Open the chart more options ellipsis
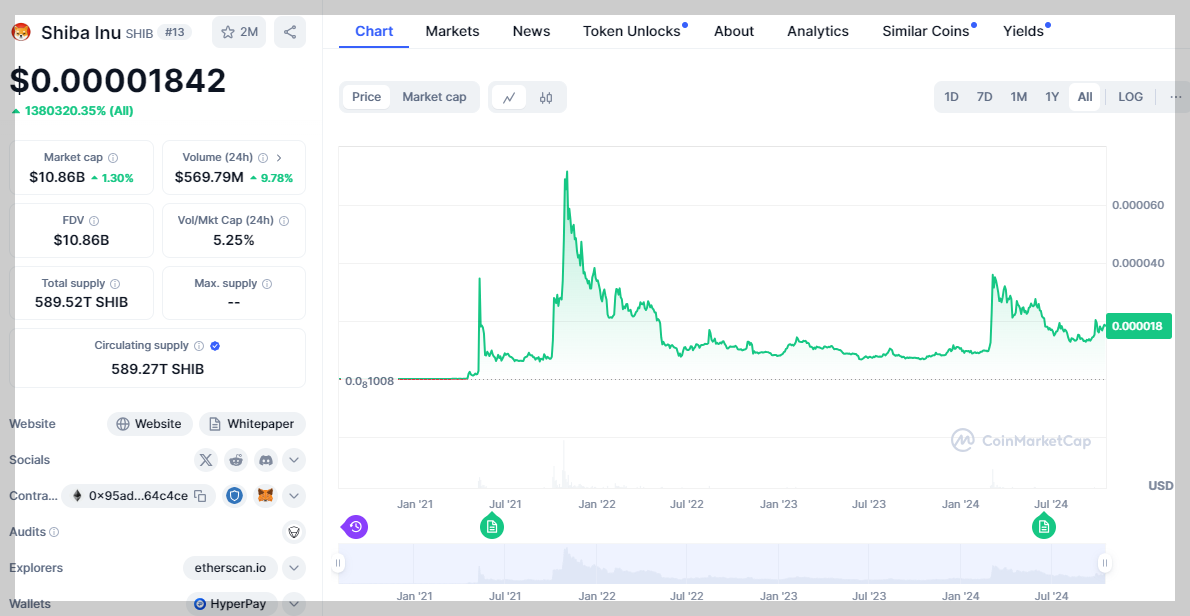Viewport: 1190px width, 616px height. coord(1176,97)
